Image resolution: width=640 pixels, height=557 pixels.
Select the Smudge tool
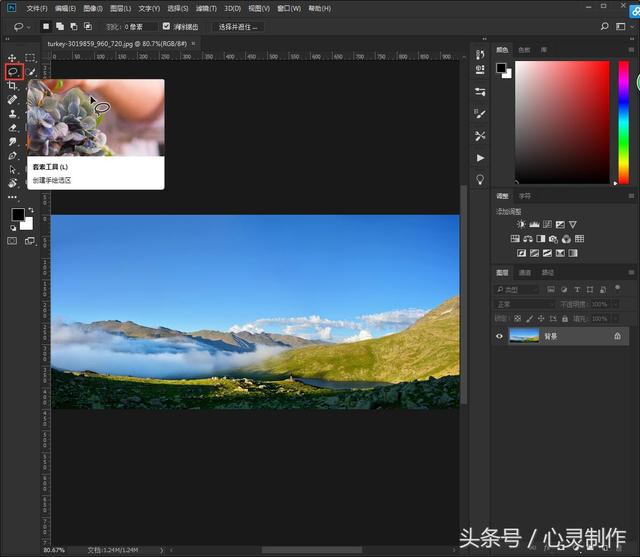tap(12, 142)
